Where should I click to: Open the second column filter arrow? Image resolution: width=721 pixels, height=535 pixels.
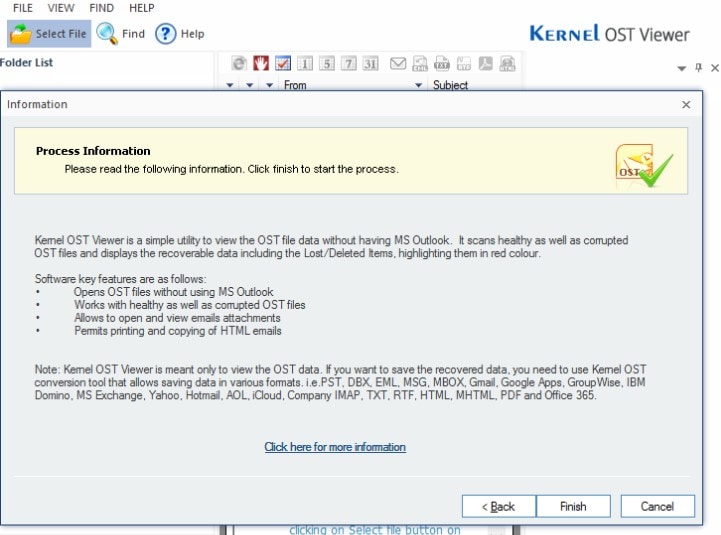pyautogui.click(x=250, y=85)
